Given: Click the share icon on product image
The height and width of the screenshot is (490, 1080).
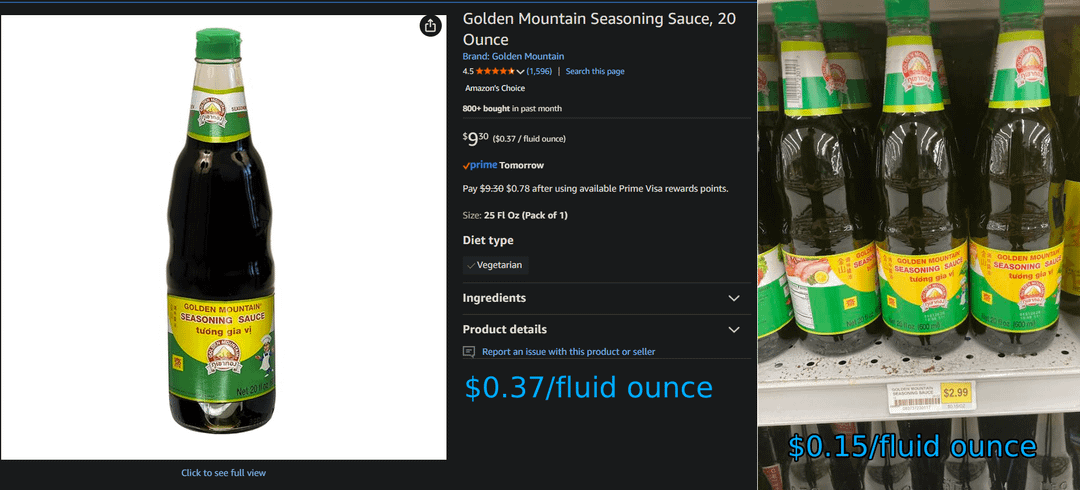Looking at the screenshot, I should click(x=430, y=26).
